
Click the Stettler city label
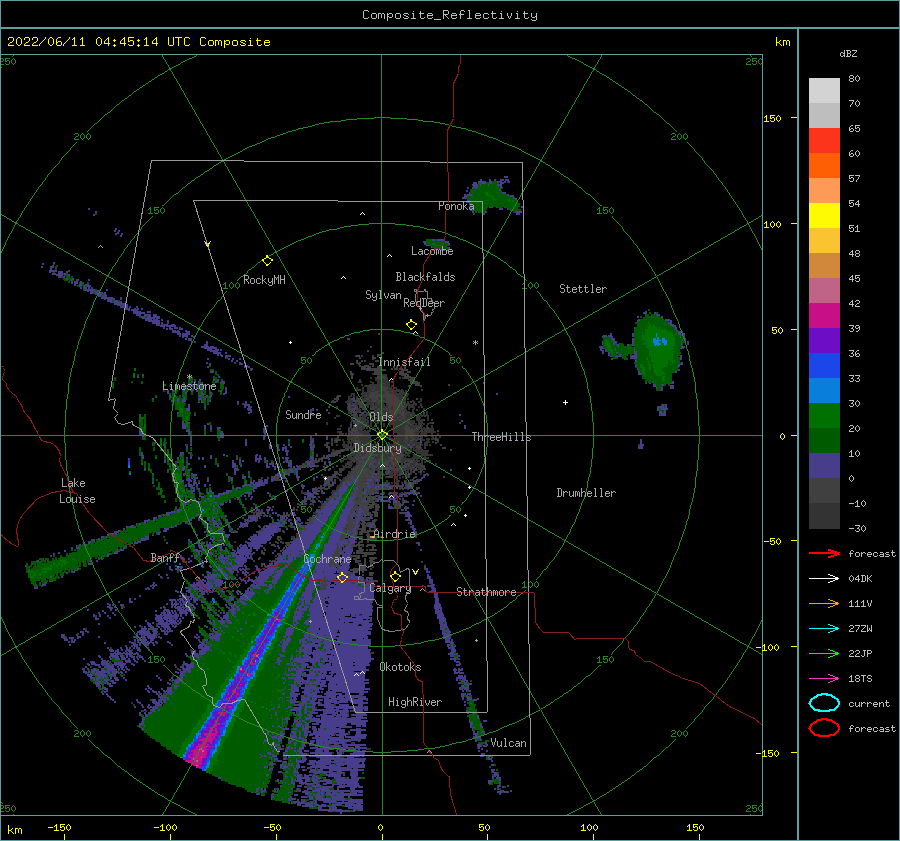583,289
